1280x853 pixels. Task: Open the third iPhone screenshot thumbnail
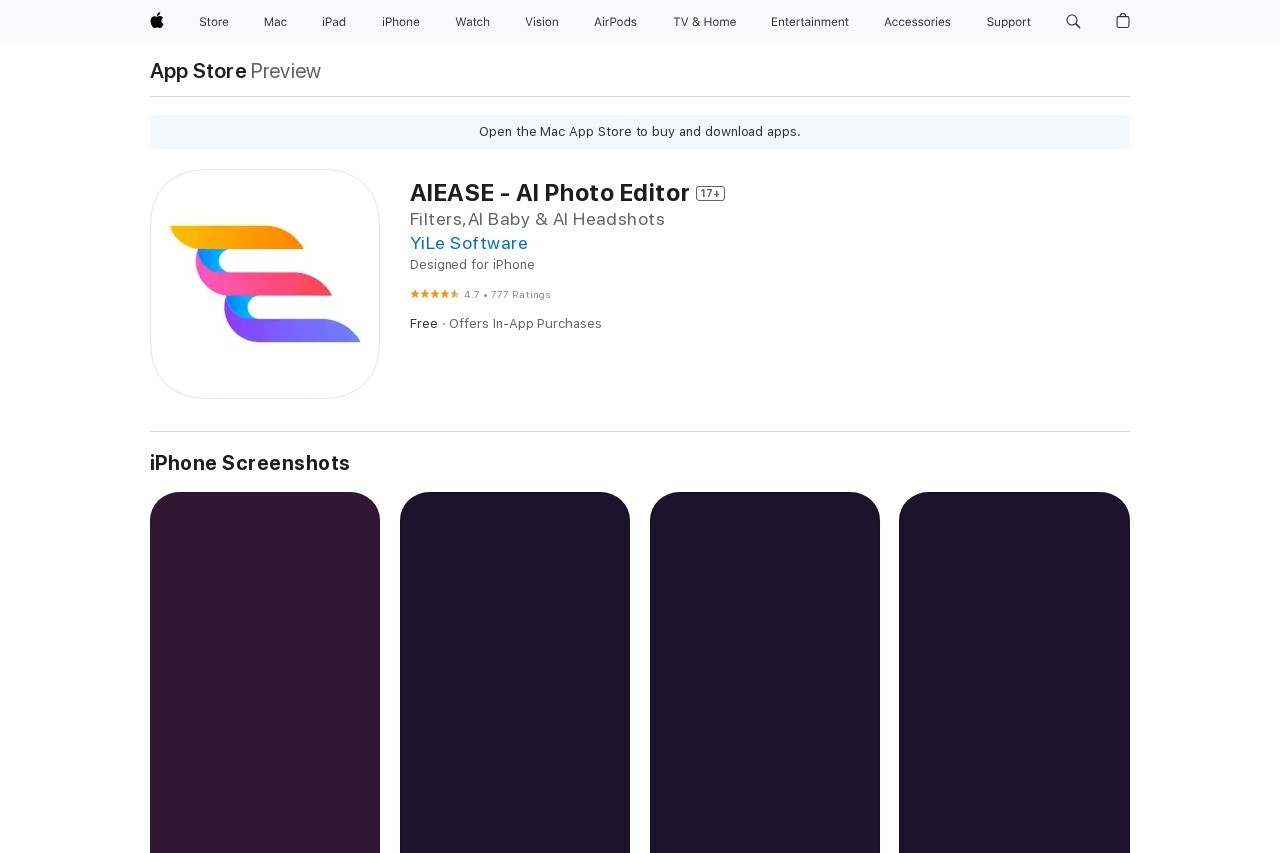tap(765, 672)
